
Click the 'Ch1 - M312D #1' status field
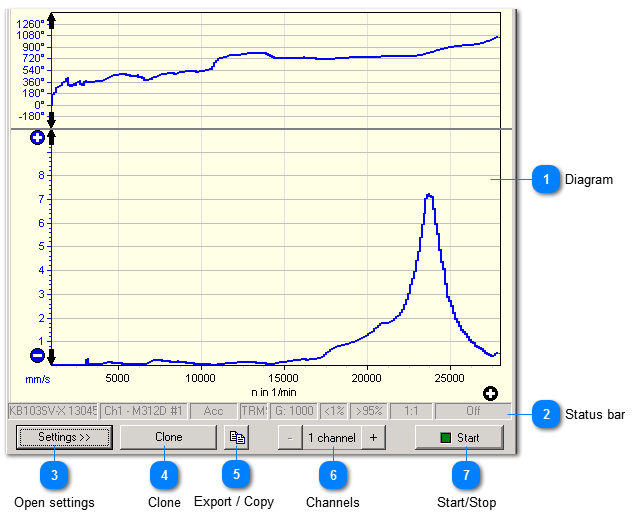[x=142, y=410]
